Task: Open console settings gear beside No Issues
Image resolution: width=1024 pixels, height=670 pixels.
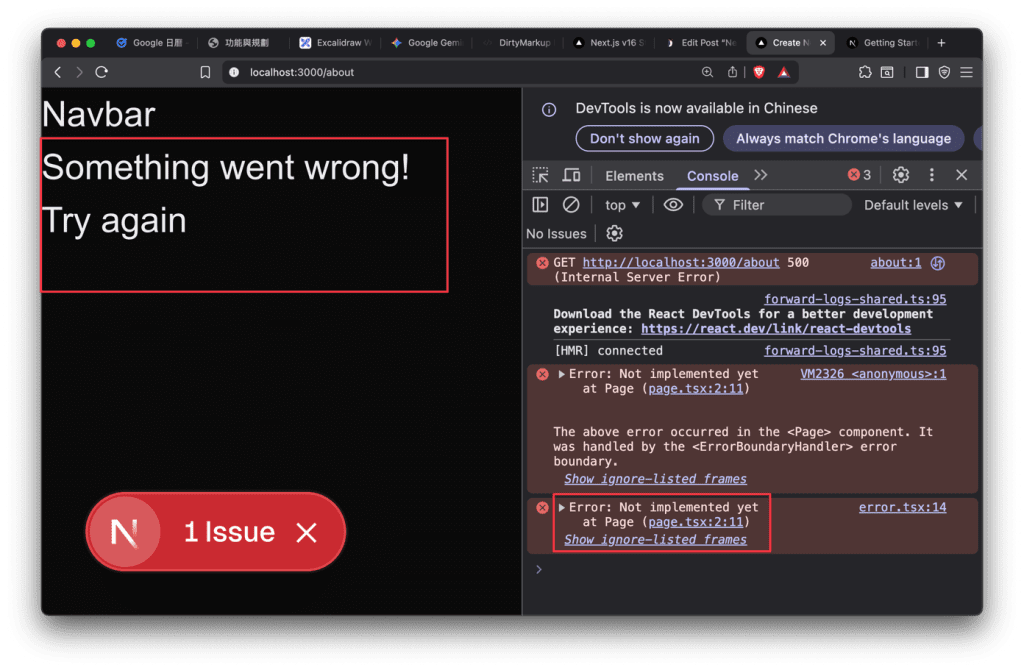Action: click(615, 233)
